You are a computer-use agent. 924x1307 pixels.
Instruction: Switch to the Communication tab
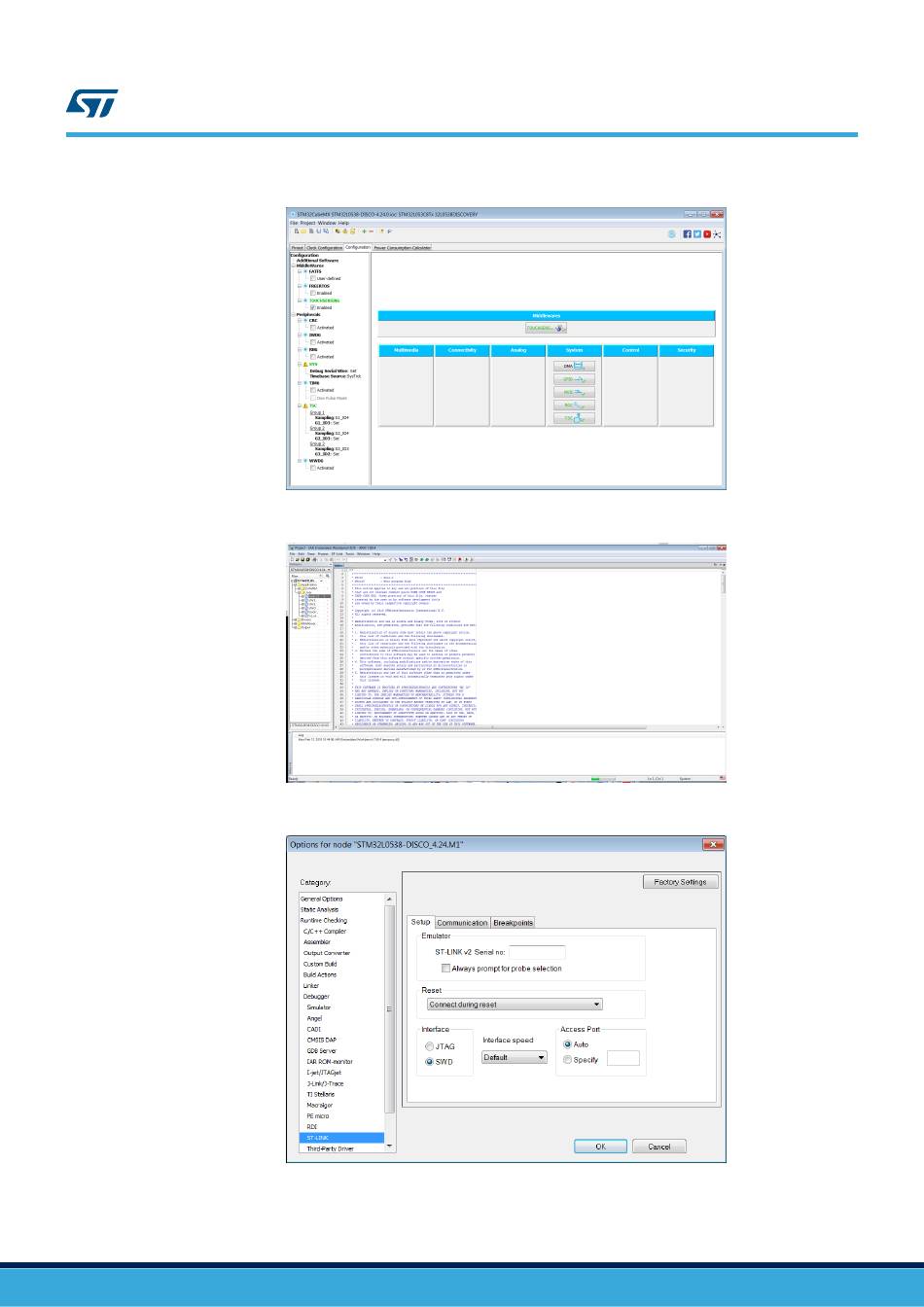click(x=462, y=923)
